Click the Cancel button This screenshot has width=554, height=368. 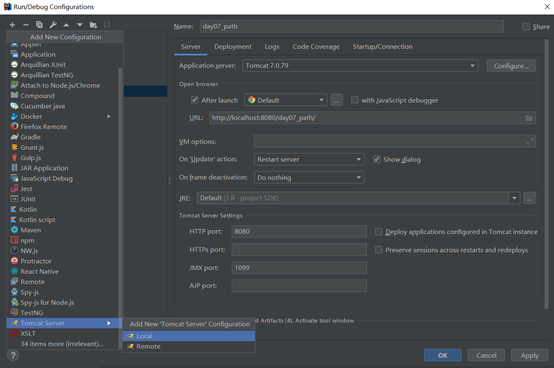(x=486, y=355)
